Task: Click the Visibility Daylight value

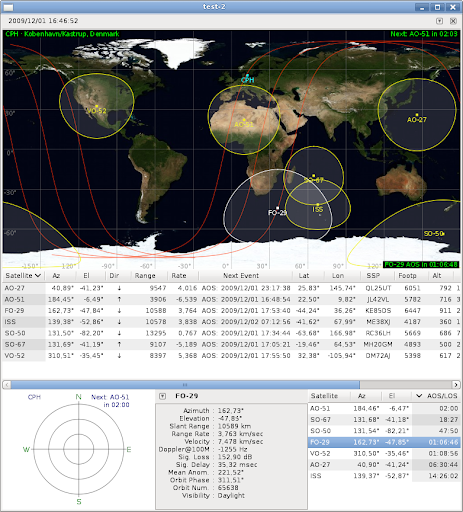Action: (231, 495)
